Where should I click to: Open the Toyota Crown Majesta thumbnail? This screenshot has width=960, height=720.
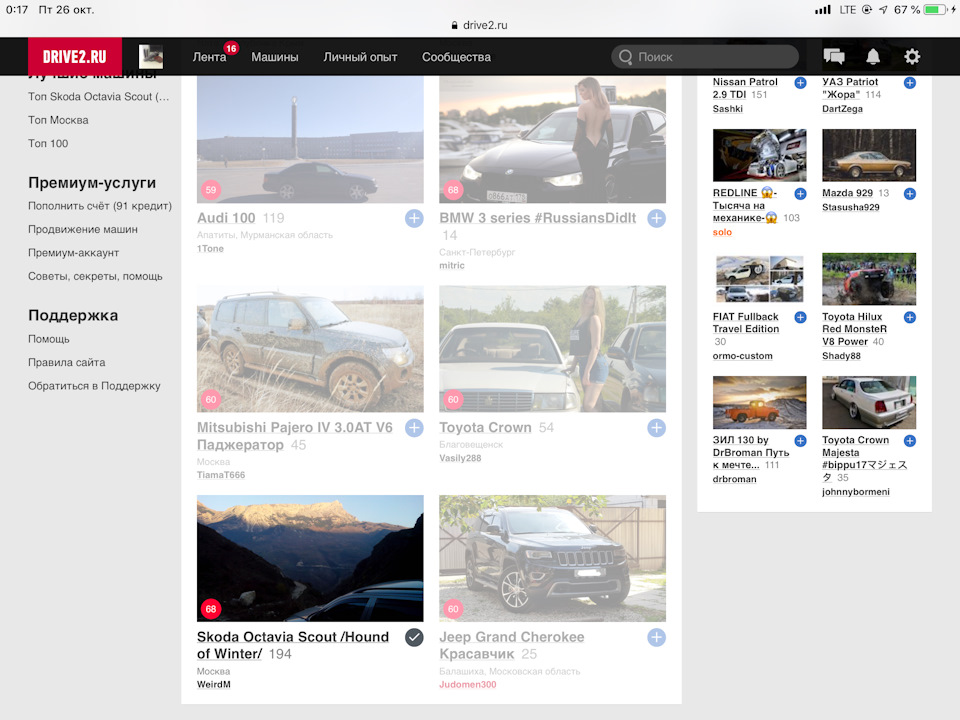(x=869, y=402)
